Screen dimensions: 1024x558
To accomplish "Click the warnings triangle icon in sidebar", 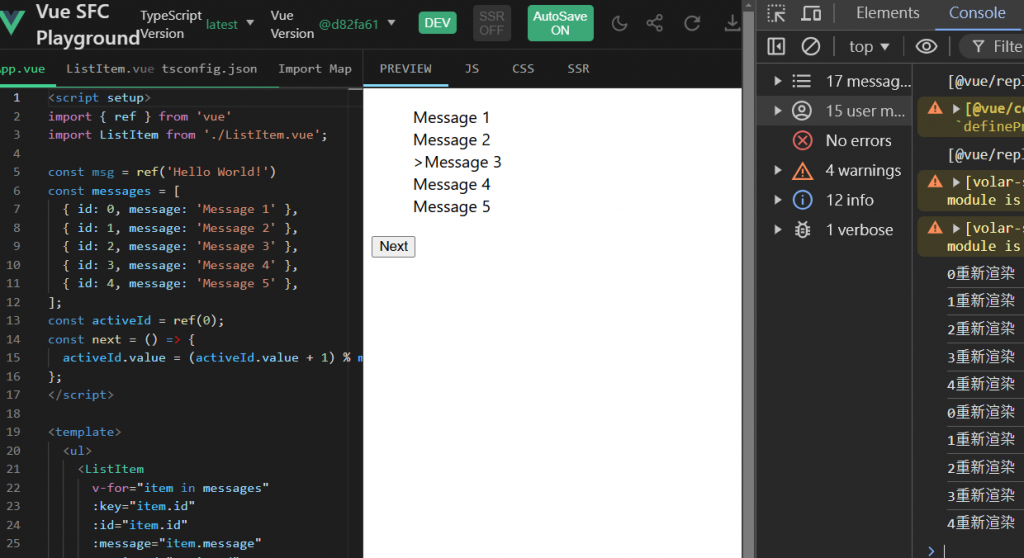I will point(802,171).
